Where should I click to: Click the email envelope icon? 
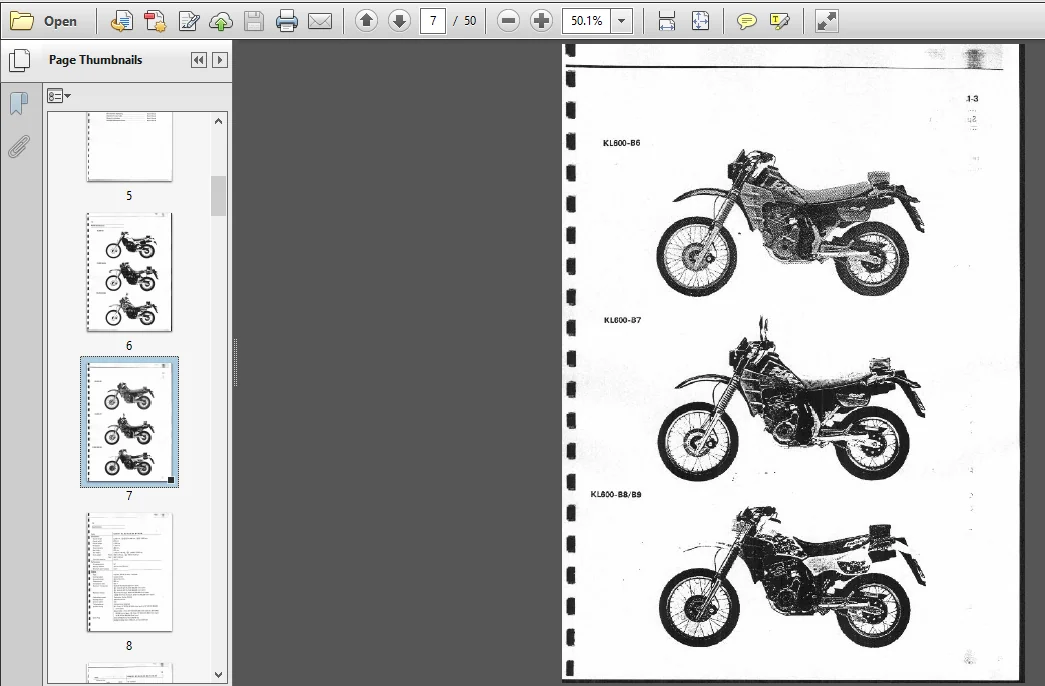point(320,21)
